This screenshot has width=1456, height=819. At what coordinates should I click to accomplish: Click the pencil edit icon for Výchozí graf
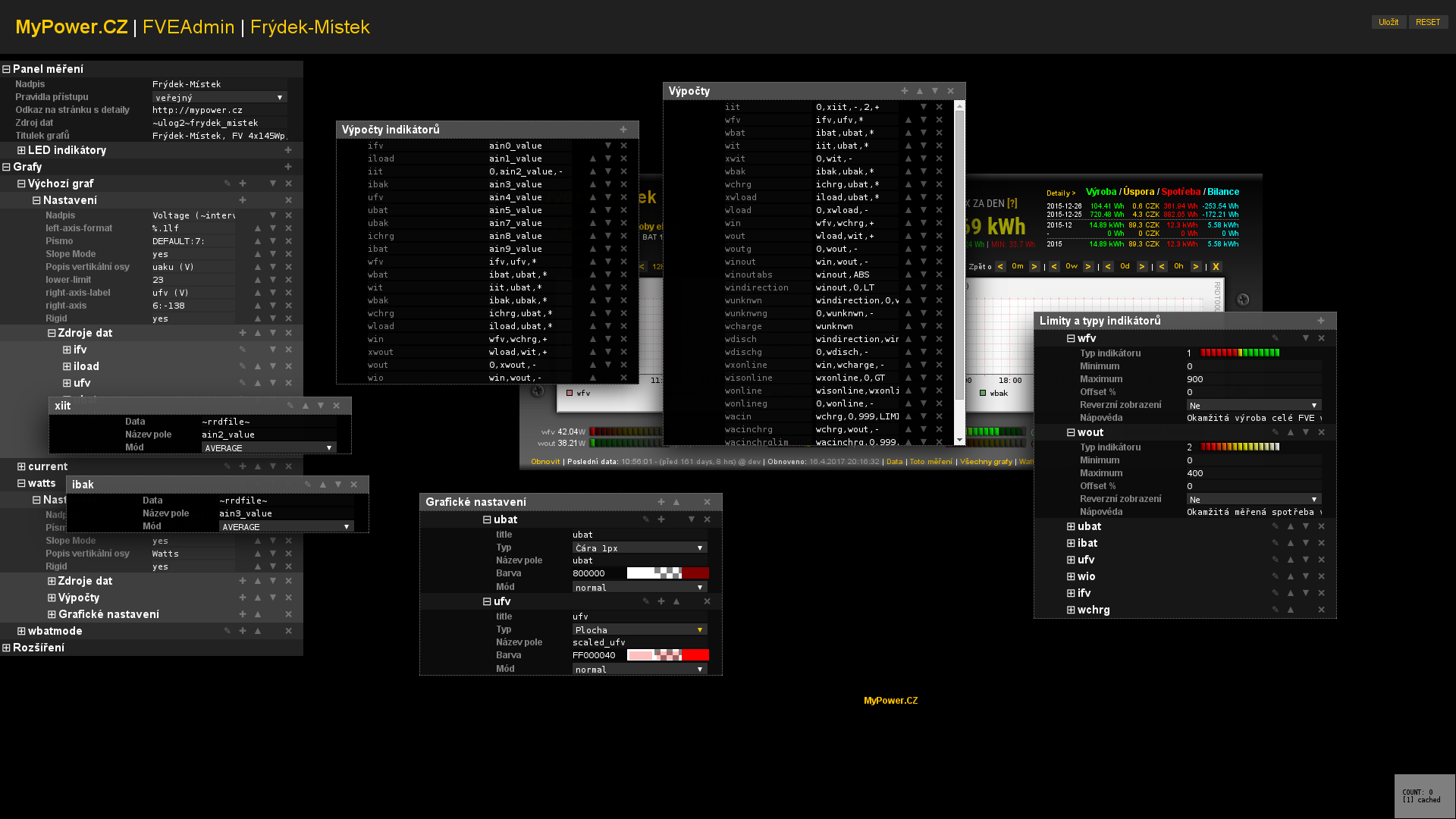227,184
